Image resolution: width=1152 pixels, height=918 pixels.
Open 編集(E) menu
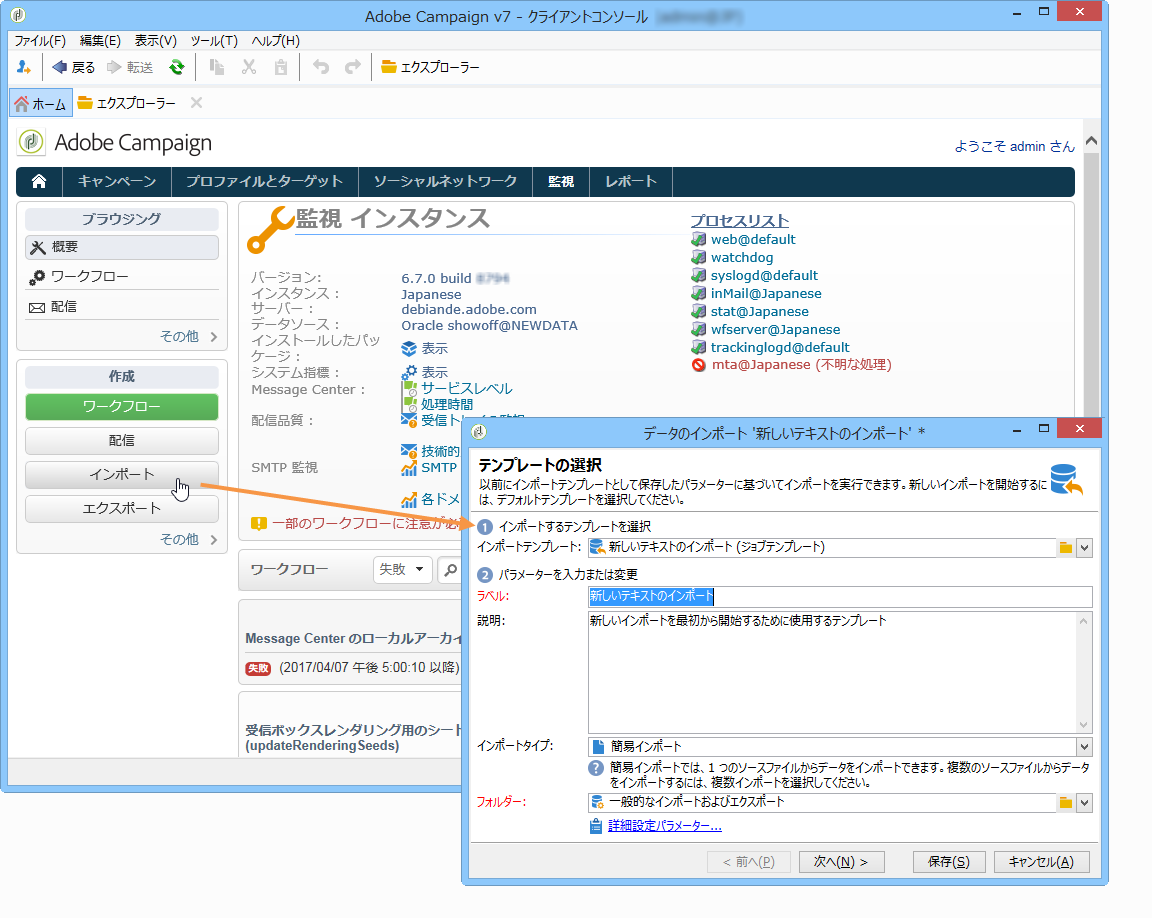(x=100, y=41)
